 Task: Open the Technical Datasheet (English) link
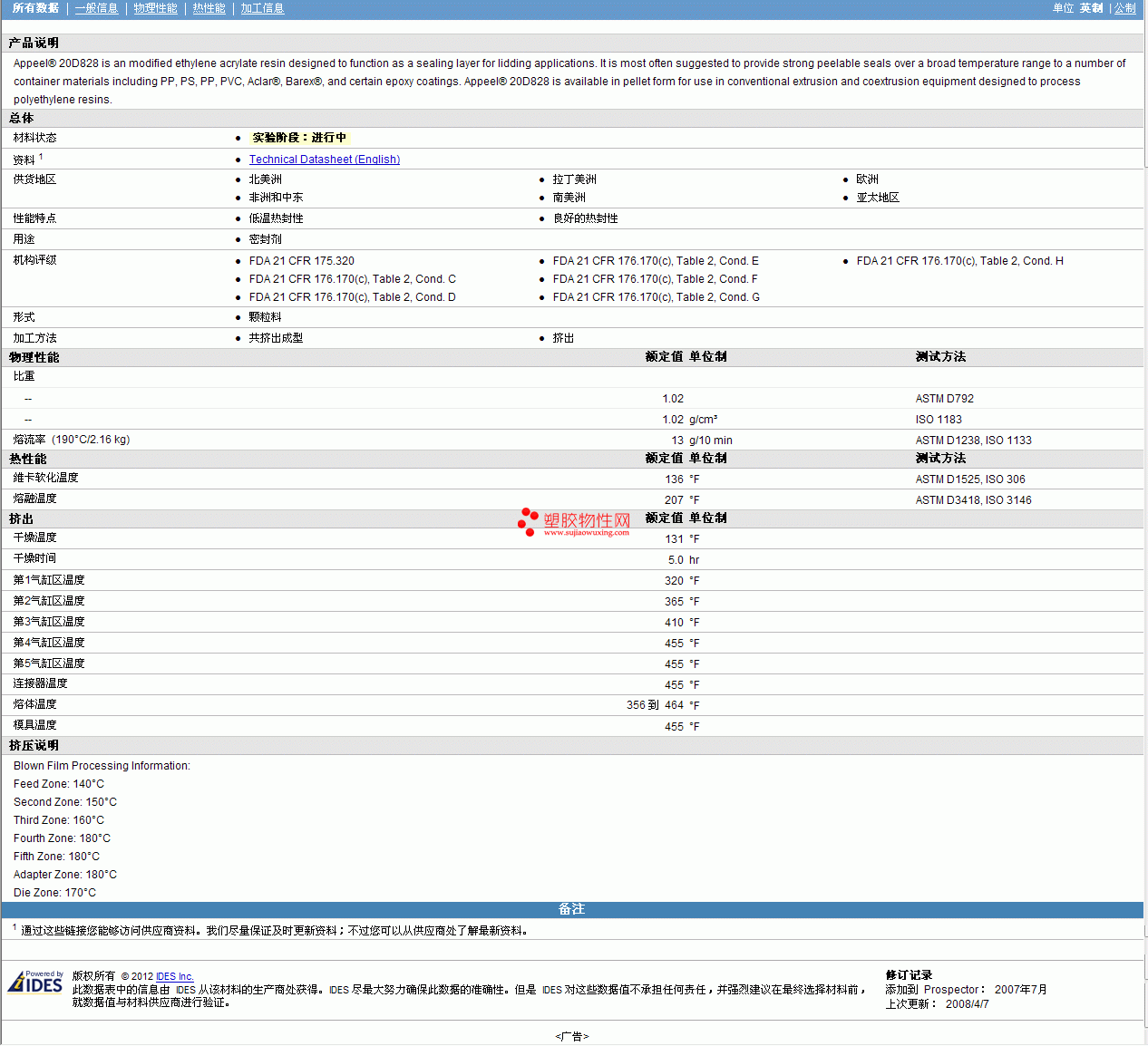[x=324, y=160]
